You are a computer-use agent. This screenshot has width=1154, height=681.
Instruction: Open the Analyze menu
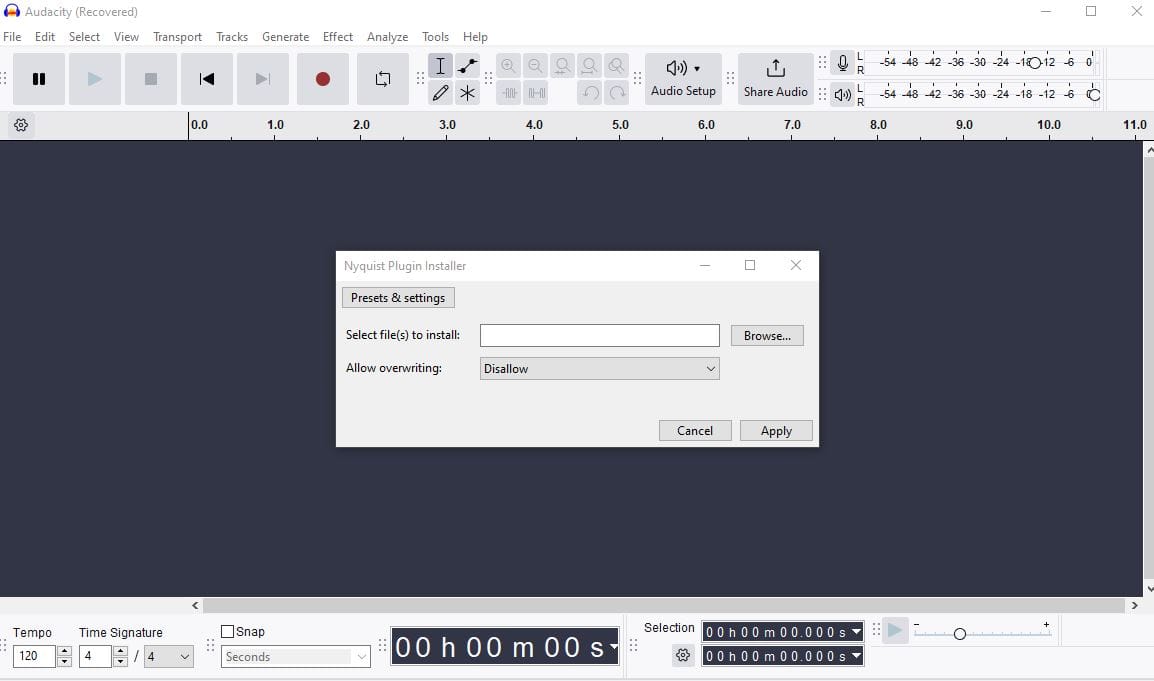(387, 37)
